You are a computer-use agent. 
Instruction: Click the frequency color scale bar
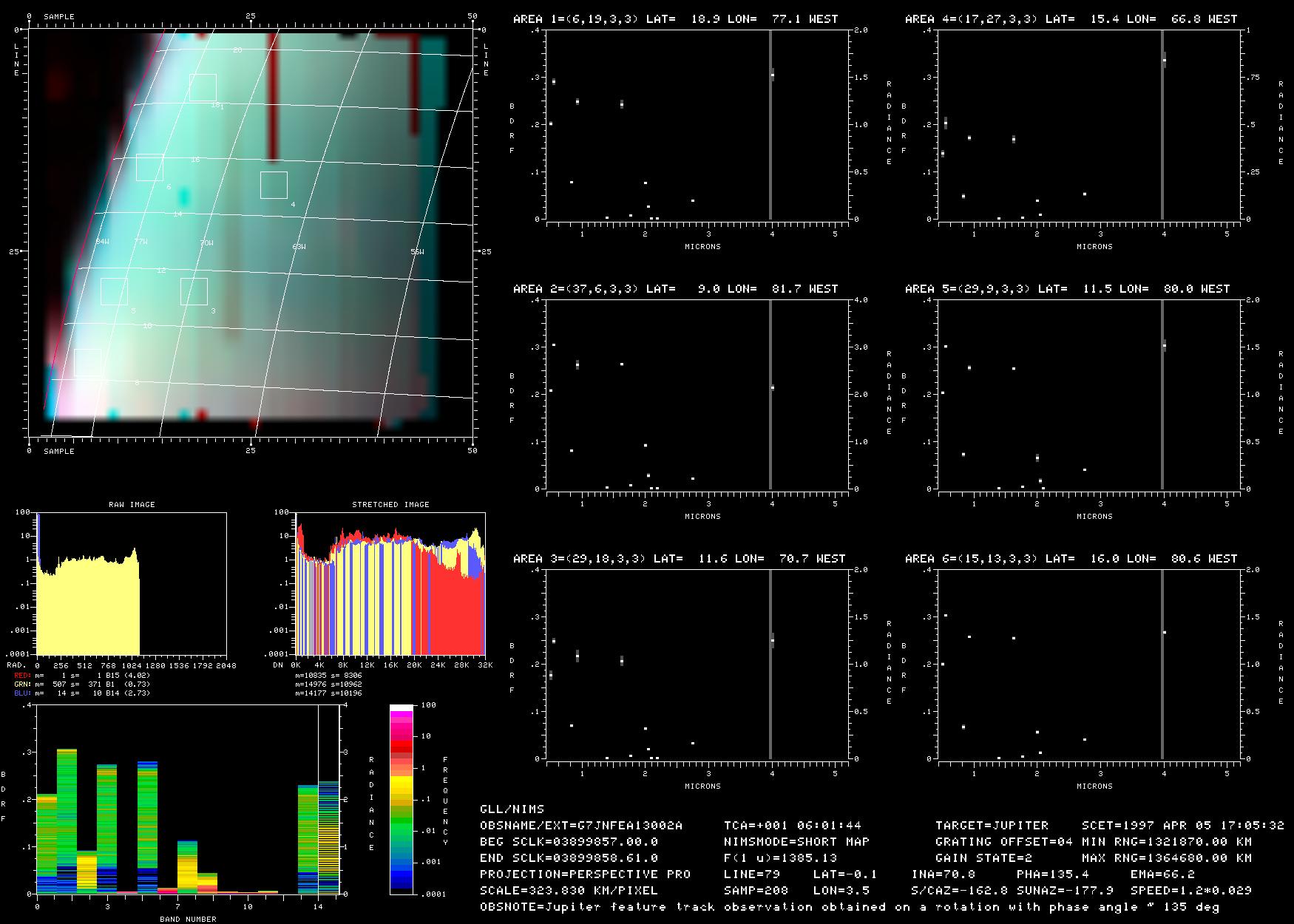402,799
